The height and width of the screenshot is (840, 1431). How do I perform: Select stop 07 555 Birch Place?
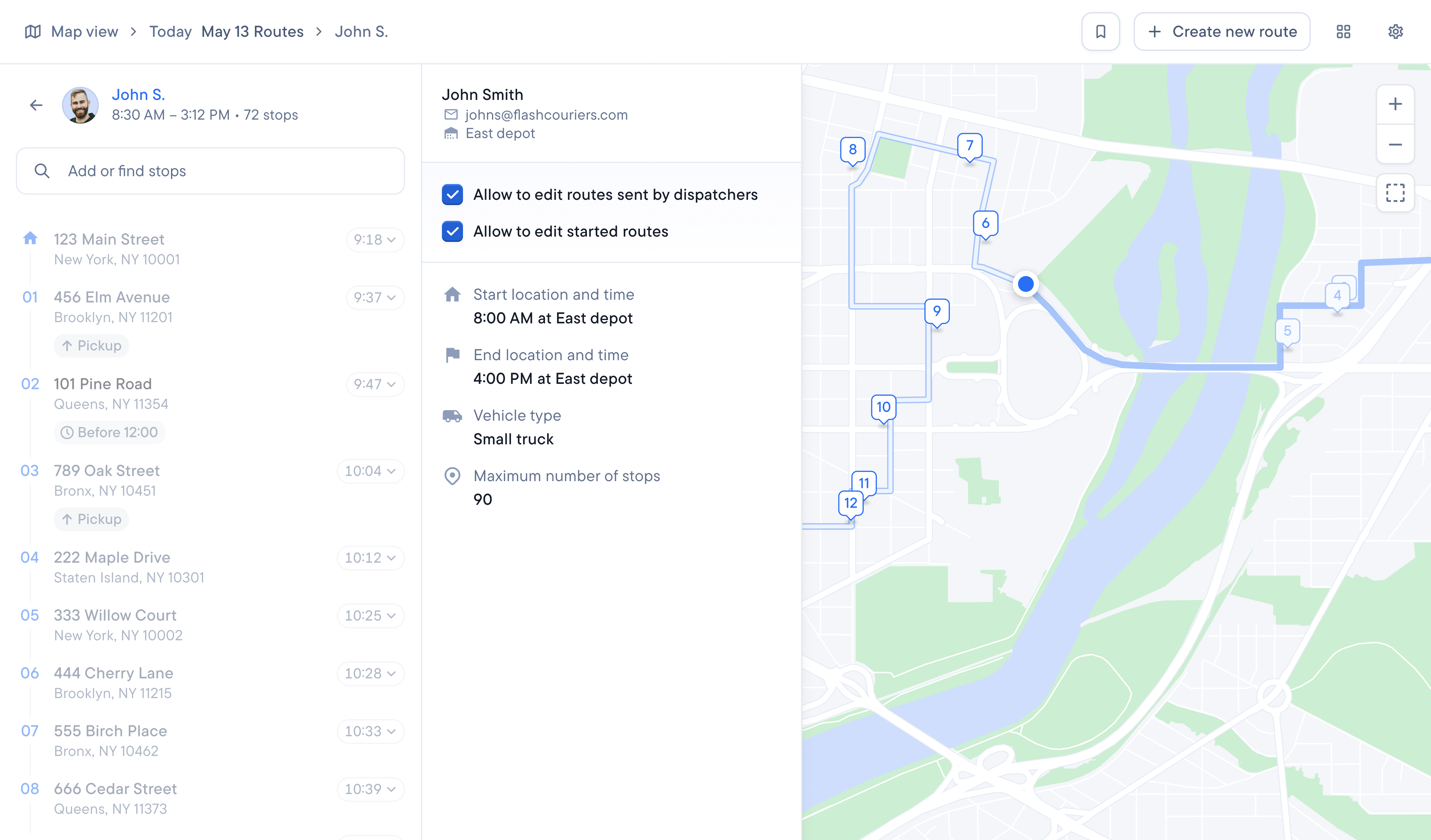coord(212,741)
